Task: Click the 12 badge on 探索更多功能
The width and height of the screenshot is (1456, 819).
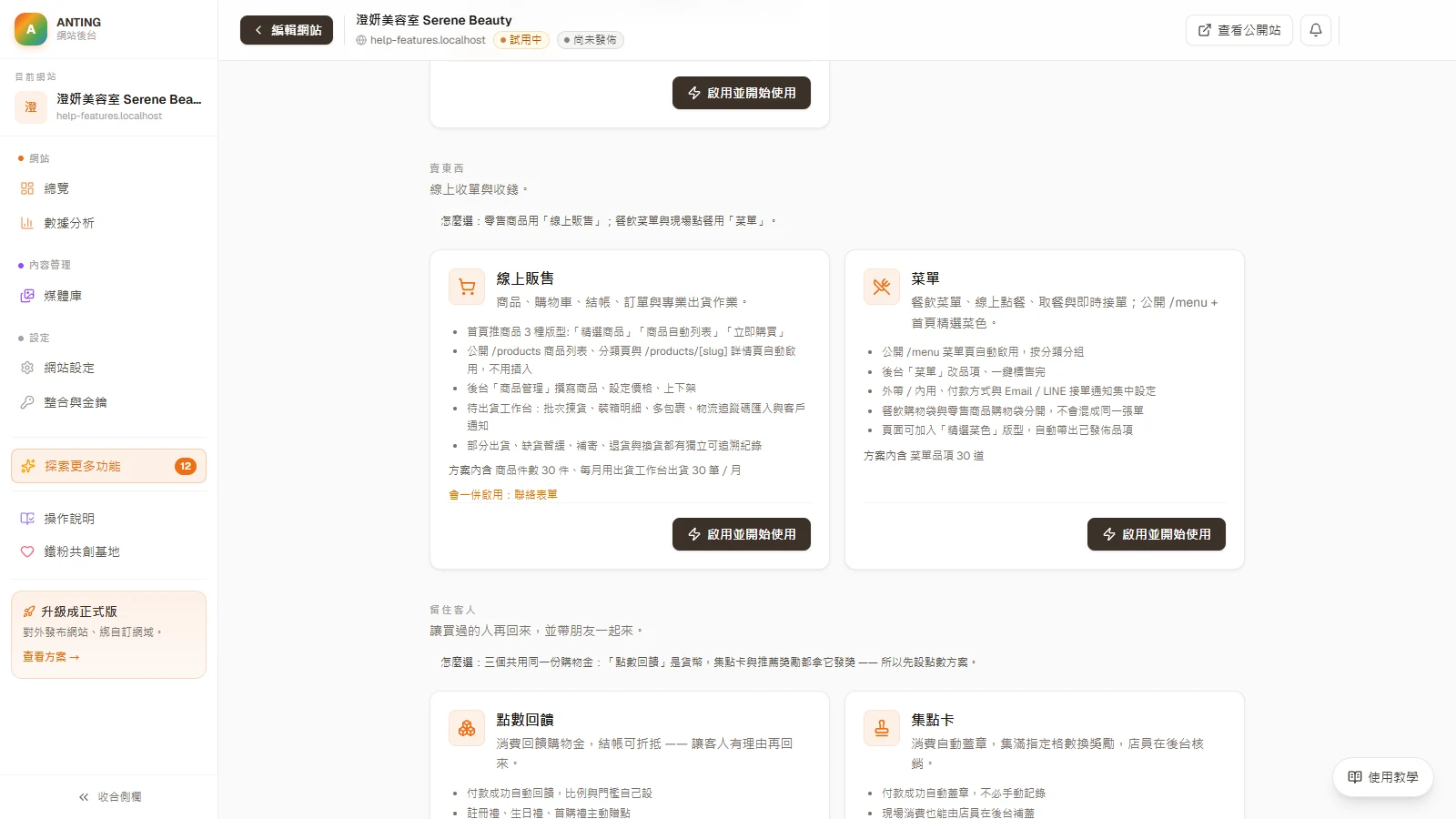Action: tap(186, 466)
